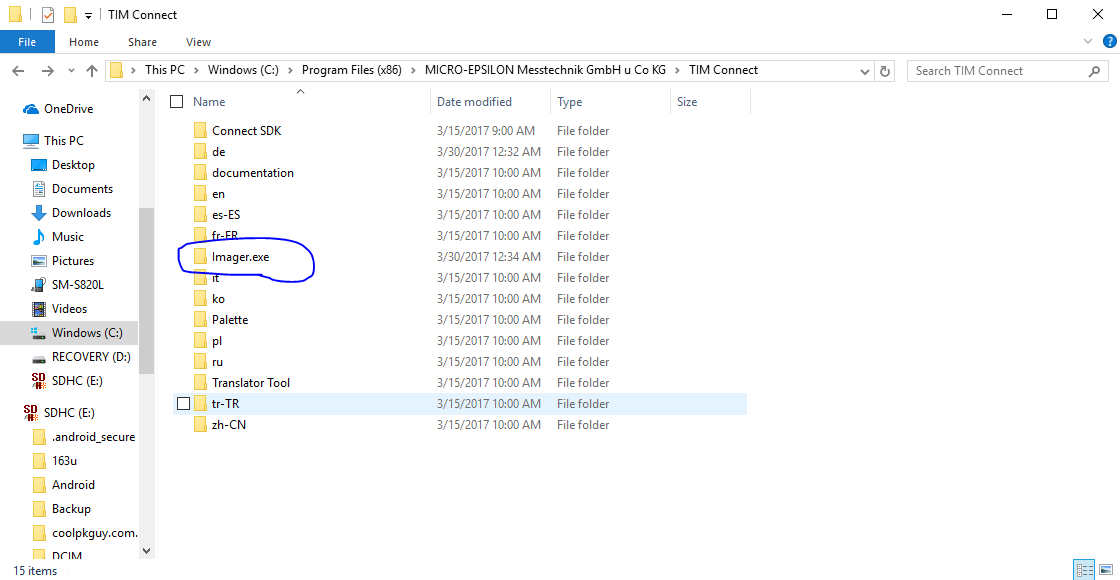Image resolution: width=1120 pixels, height=580 pixels.
Task: Click the documentation folder icon
Action: tap(199, 173)
